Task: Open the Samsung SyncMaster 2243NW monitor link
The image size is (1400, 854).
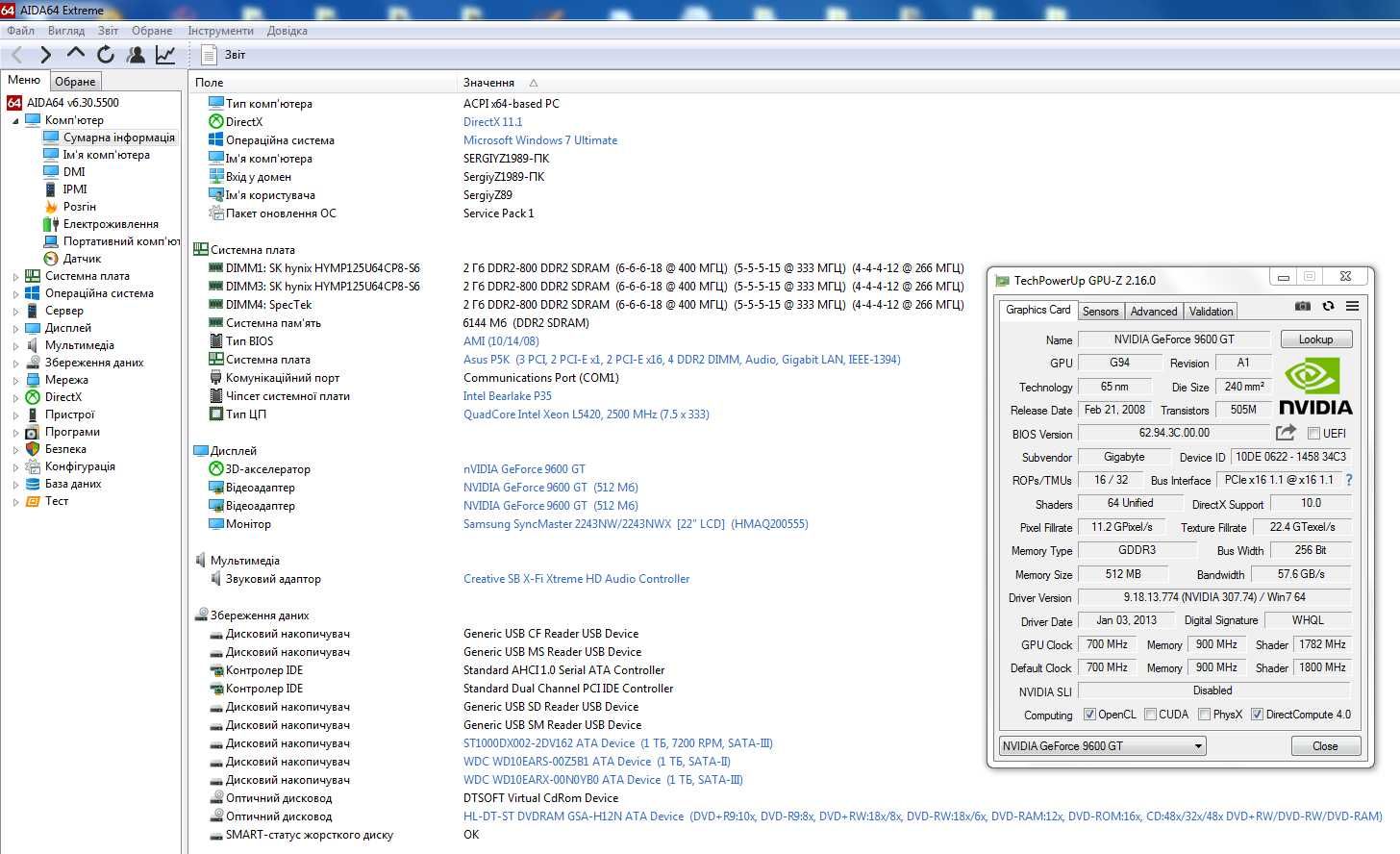Action: [636, 524]
